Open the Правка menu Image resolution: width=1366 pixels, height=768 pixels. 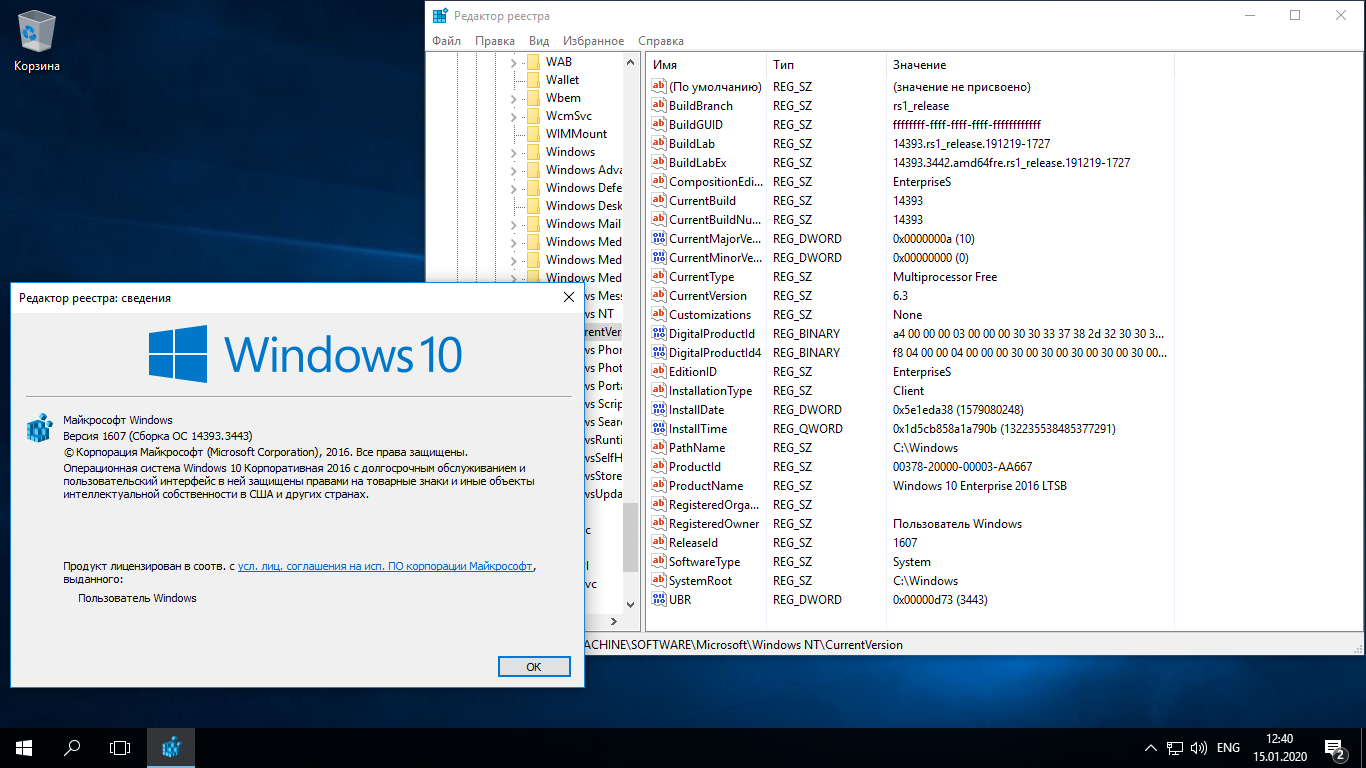tap(495, 41)
